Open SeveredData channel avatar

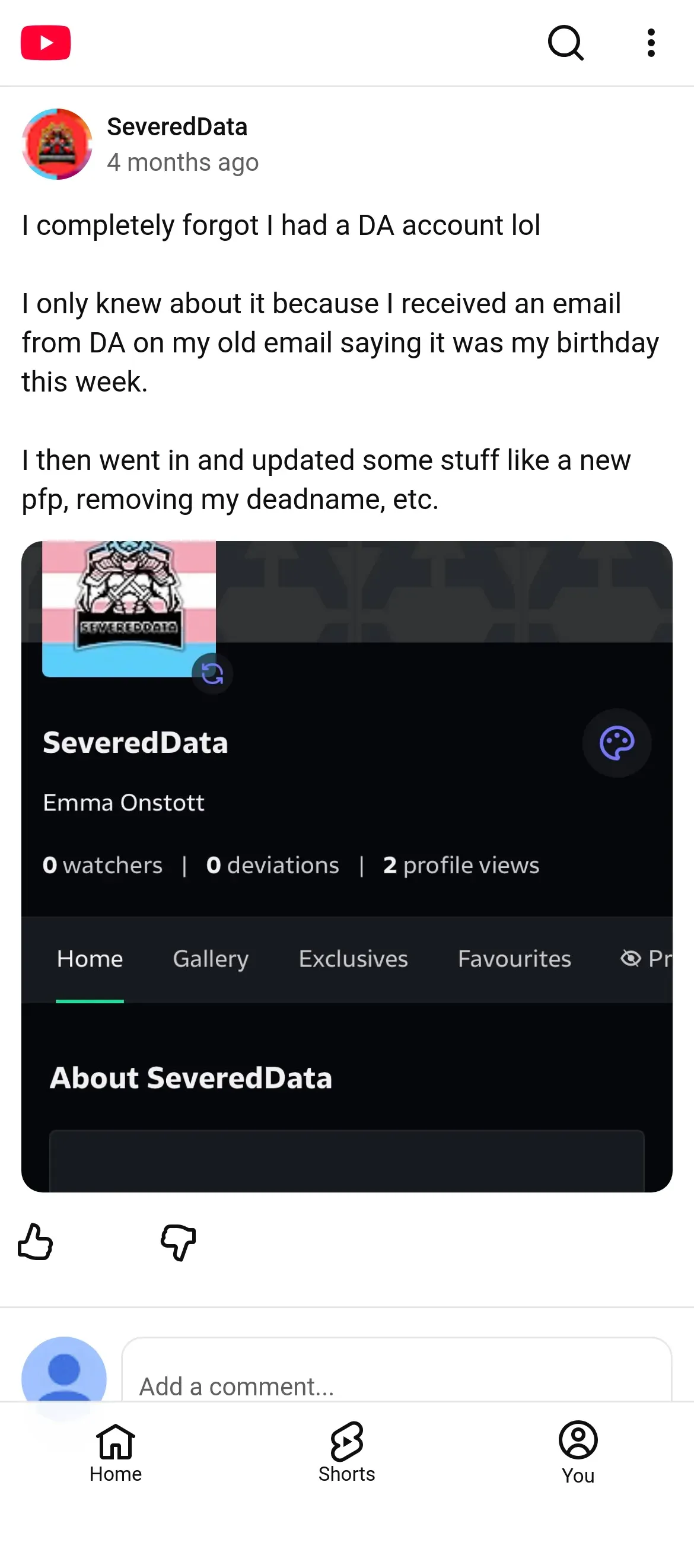[56, 144]
